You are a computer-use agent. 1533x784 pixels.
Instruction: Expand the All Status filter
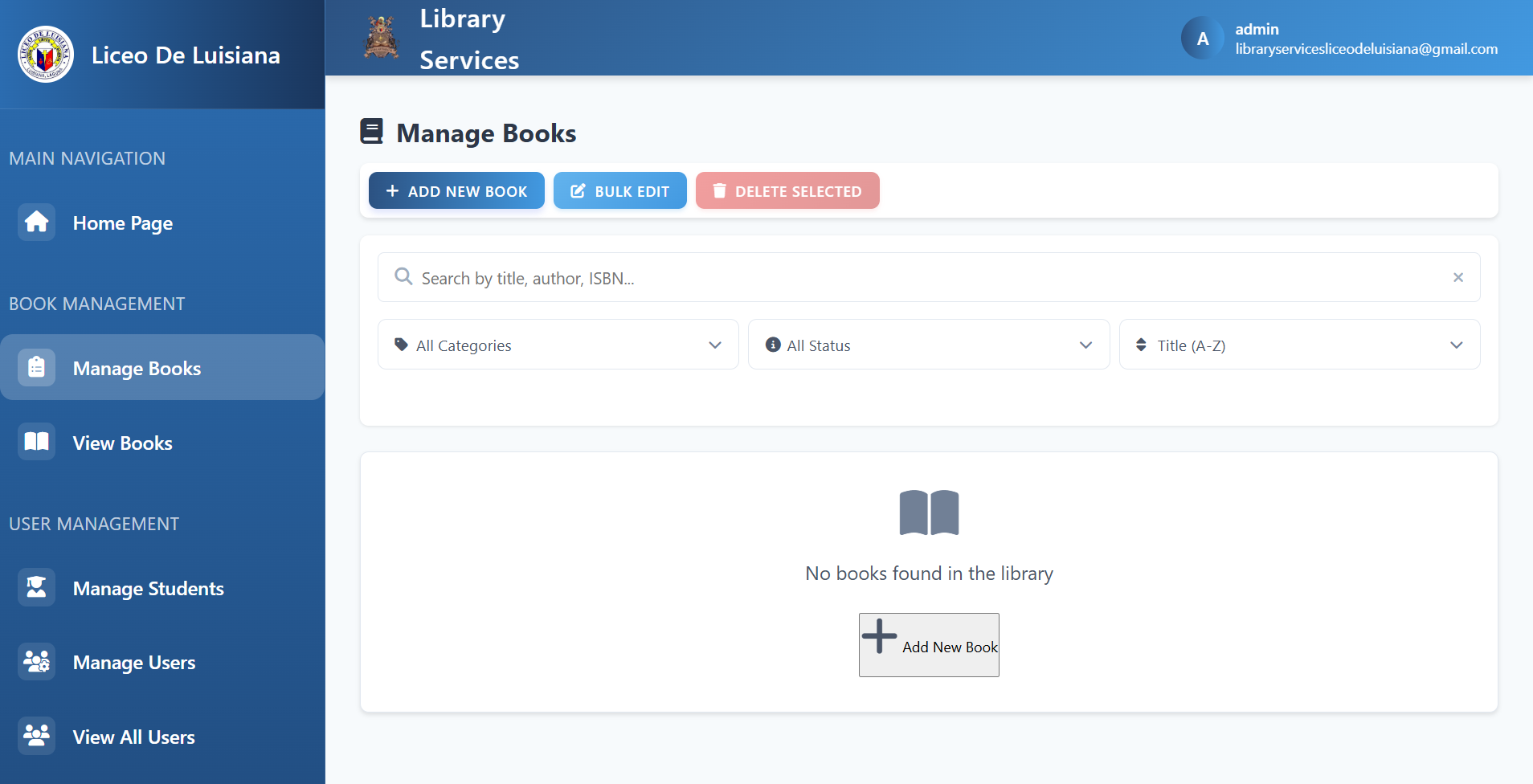click(928, 345)
